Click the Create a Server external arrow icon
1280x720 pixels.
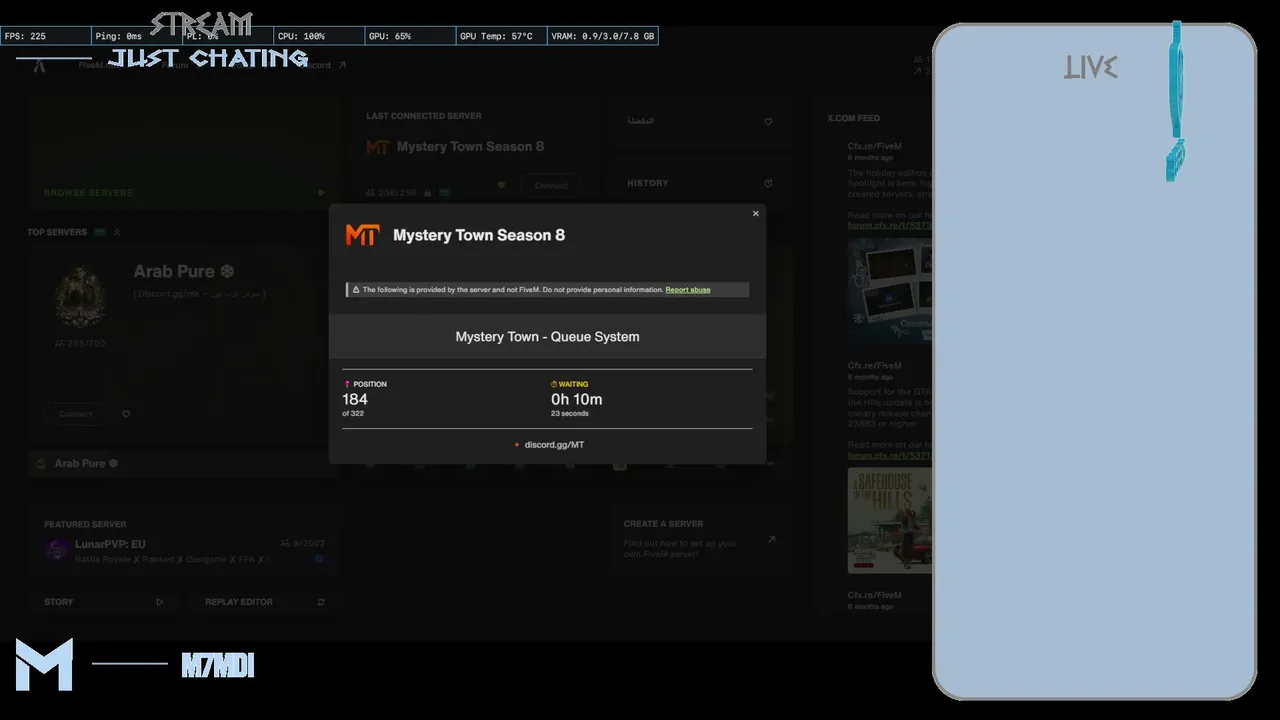771,540
